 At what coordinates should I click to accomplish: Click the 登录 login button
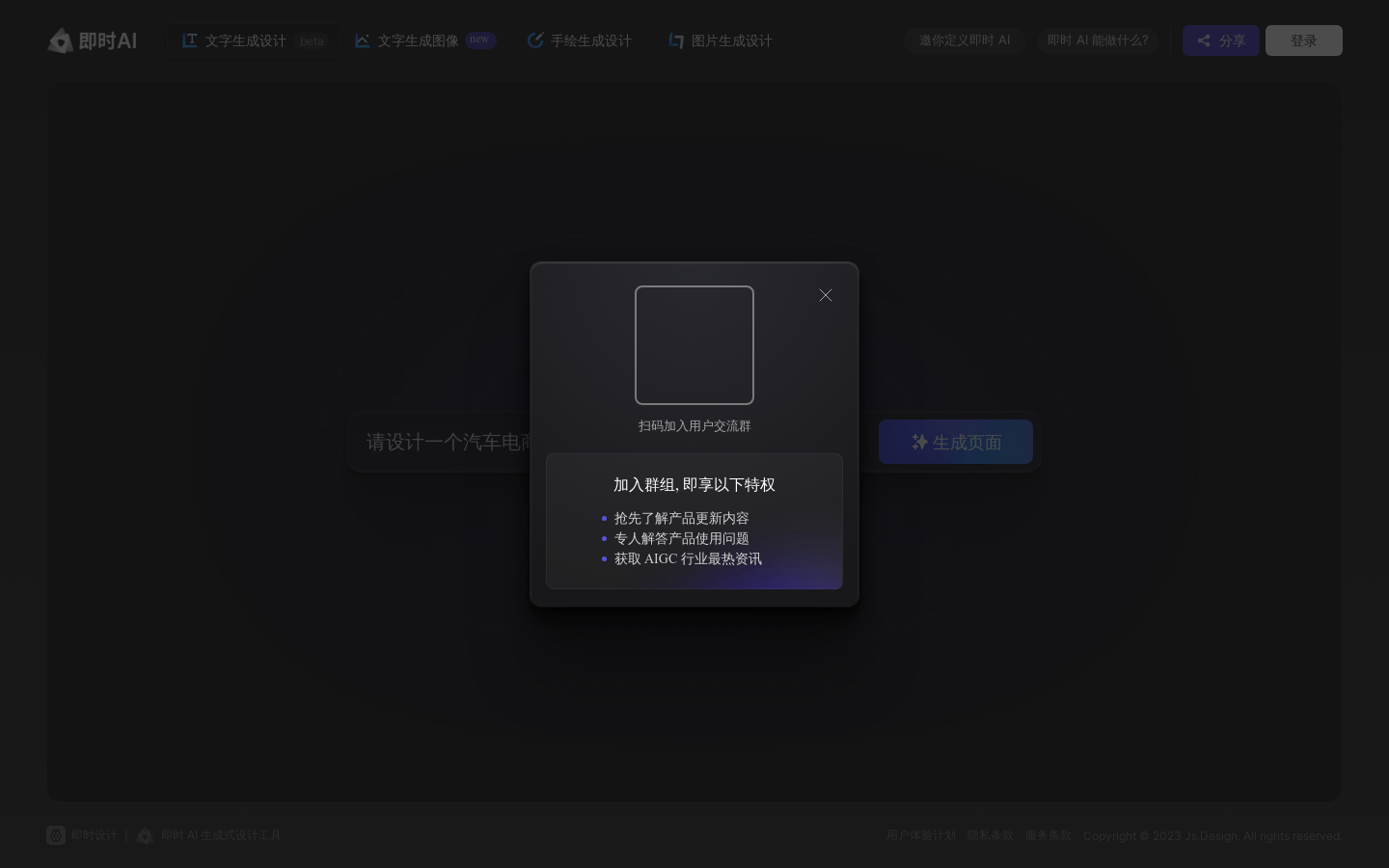(x=1304, y=41)
